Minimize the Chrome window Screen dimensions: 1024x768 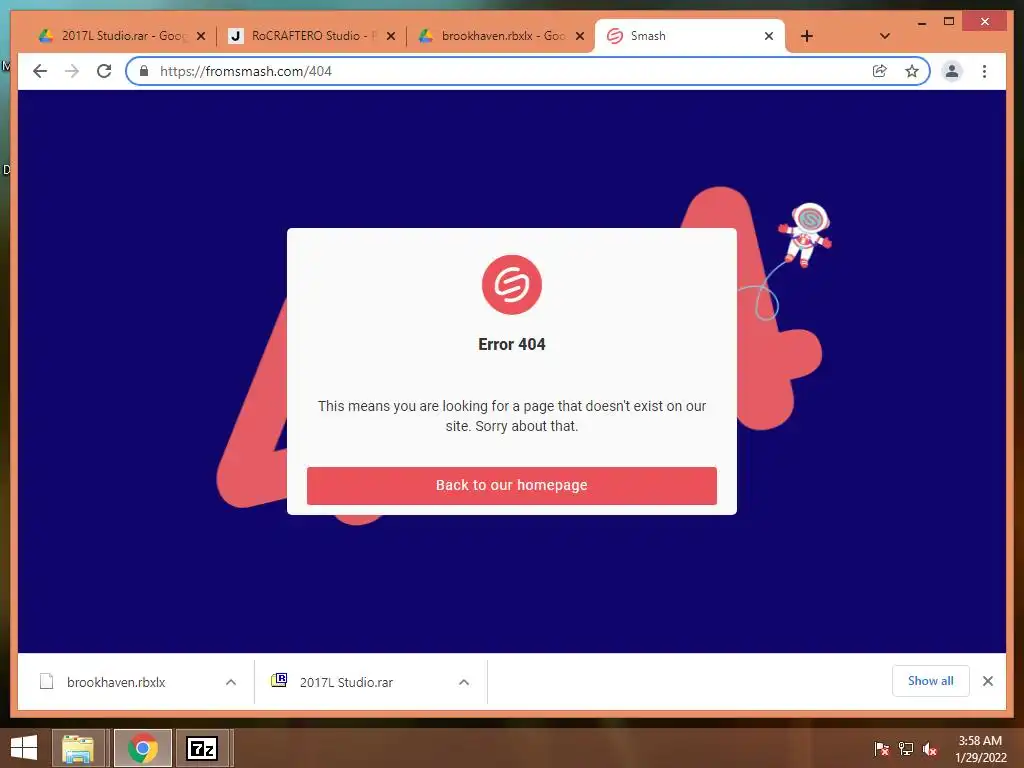[x=921, y=22]
